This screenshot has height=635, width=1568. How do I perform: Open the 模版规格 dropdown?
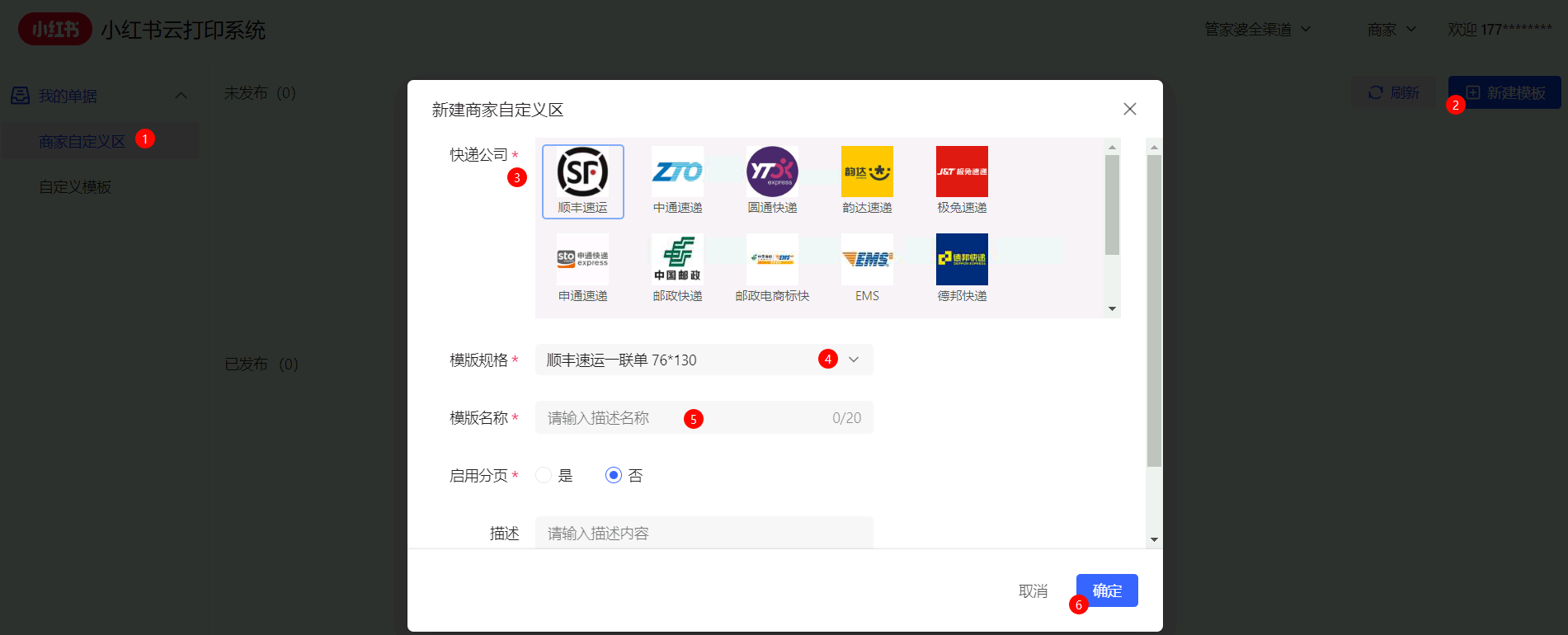[704, 360]
